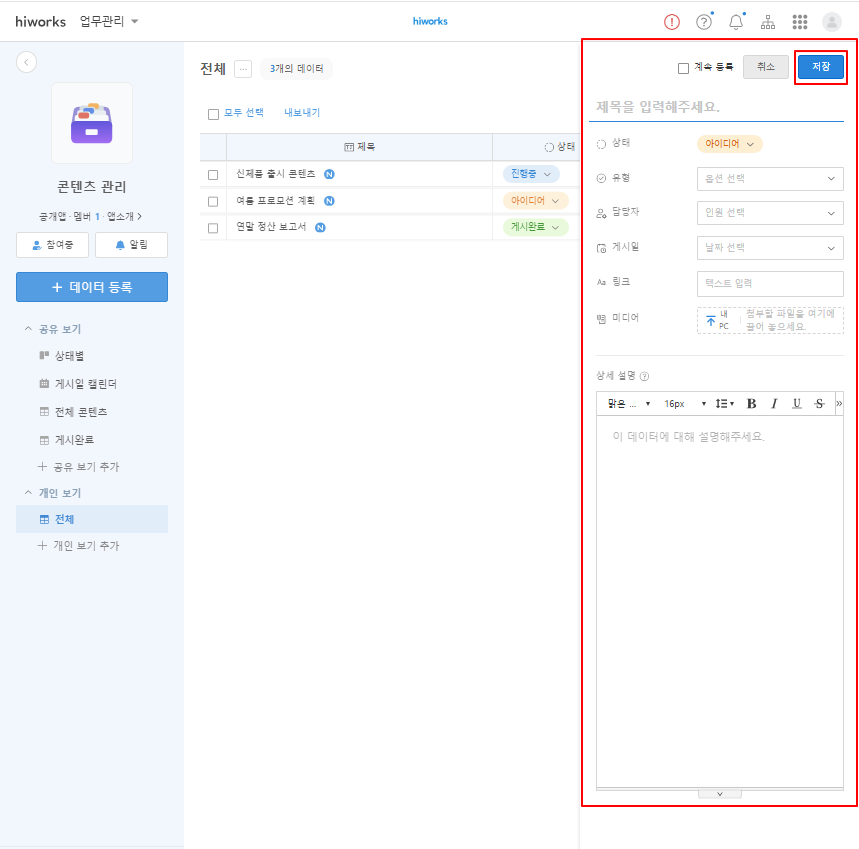Click the 저장 save button
The width and height of the screenshot is (859, 849).
click(x=820, y=67)
